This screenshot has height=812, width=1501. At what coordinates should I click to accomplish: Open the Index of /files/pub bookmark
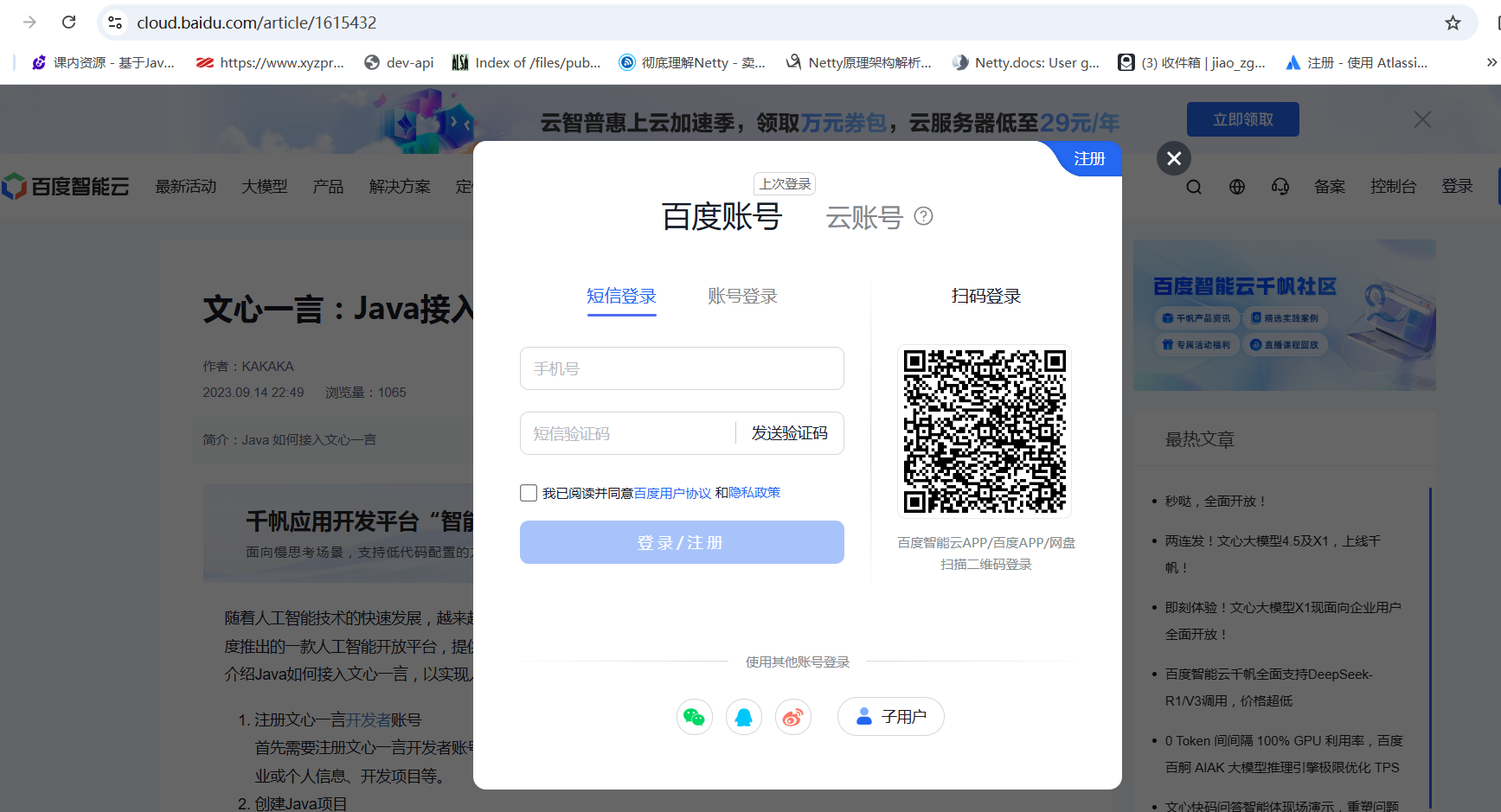pos(526,62)
